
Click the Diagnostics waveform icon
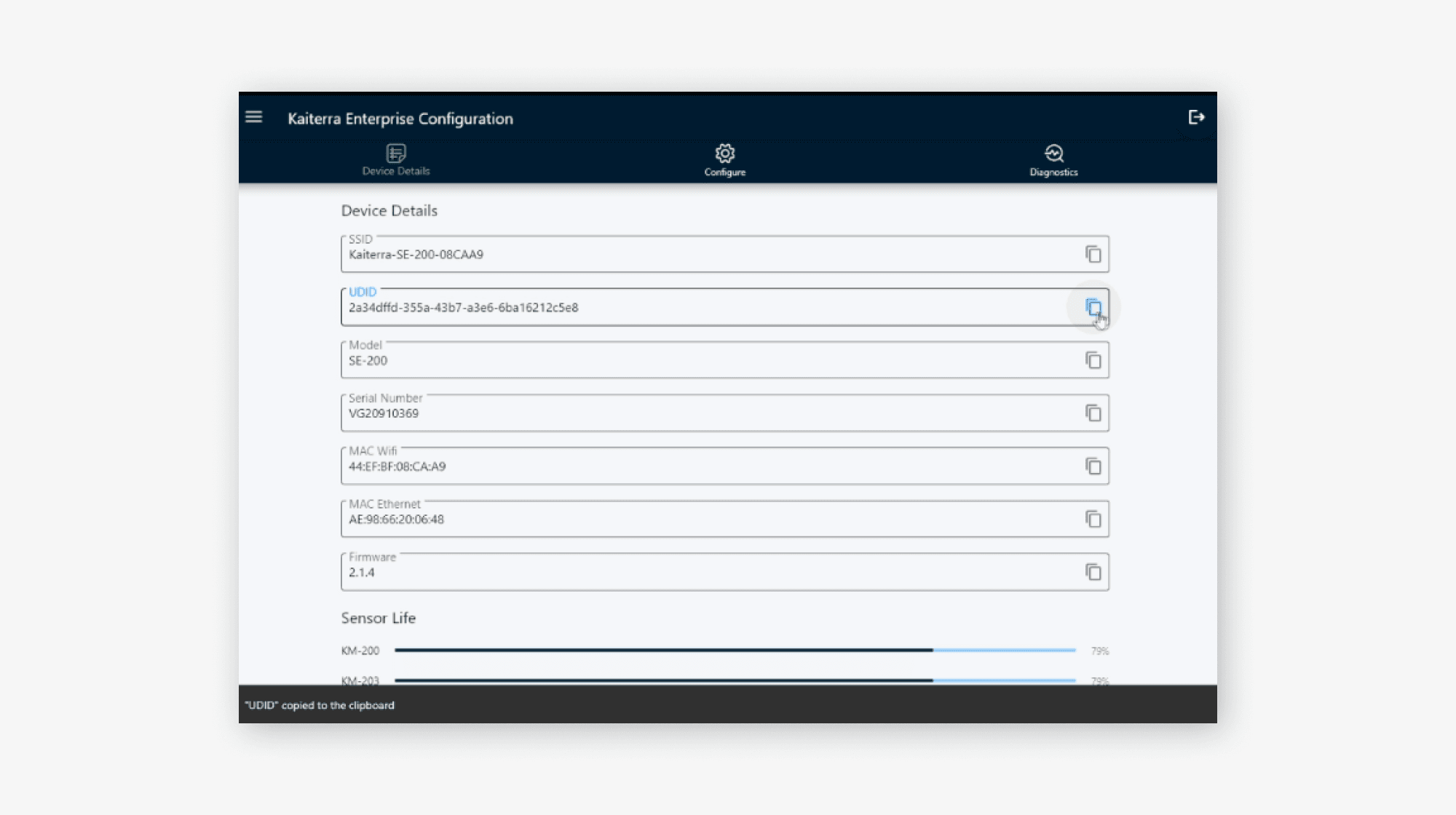coord(1053,153)
